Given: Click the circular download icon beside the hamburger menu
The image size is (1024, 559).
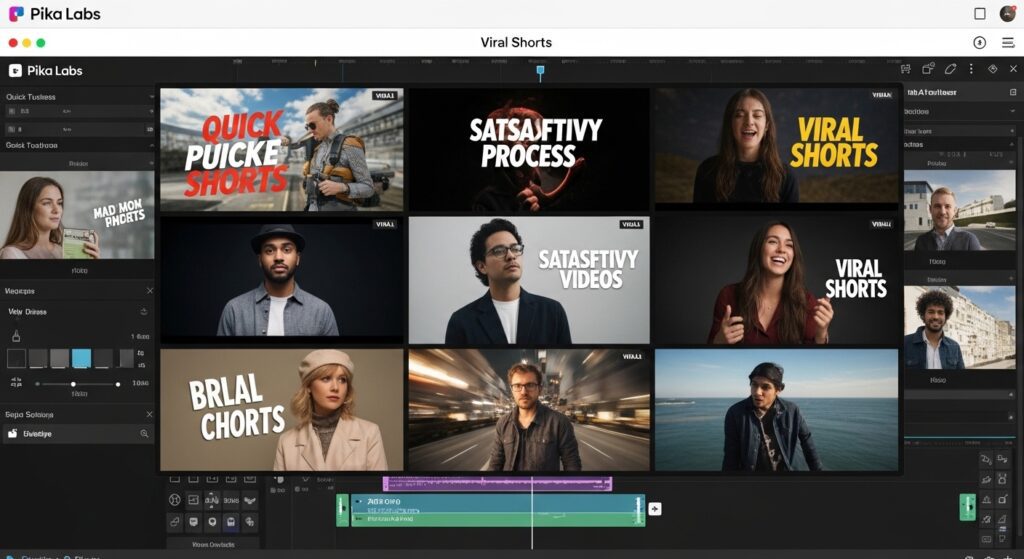Looking at the screenshot, I should pyautogui.click(x=980, y=43).
